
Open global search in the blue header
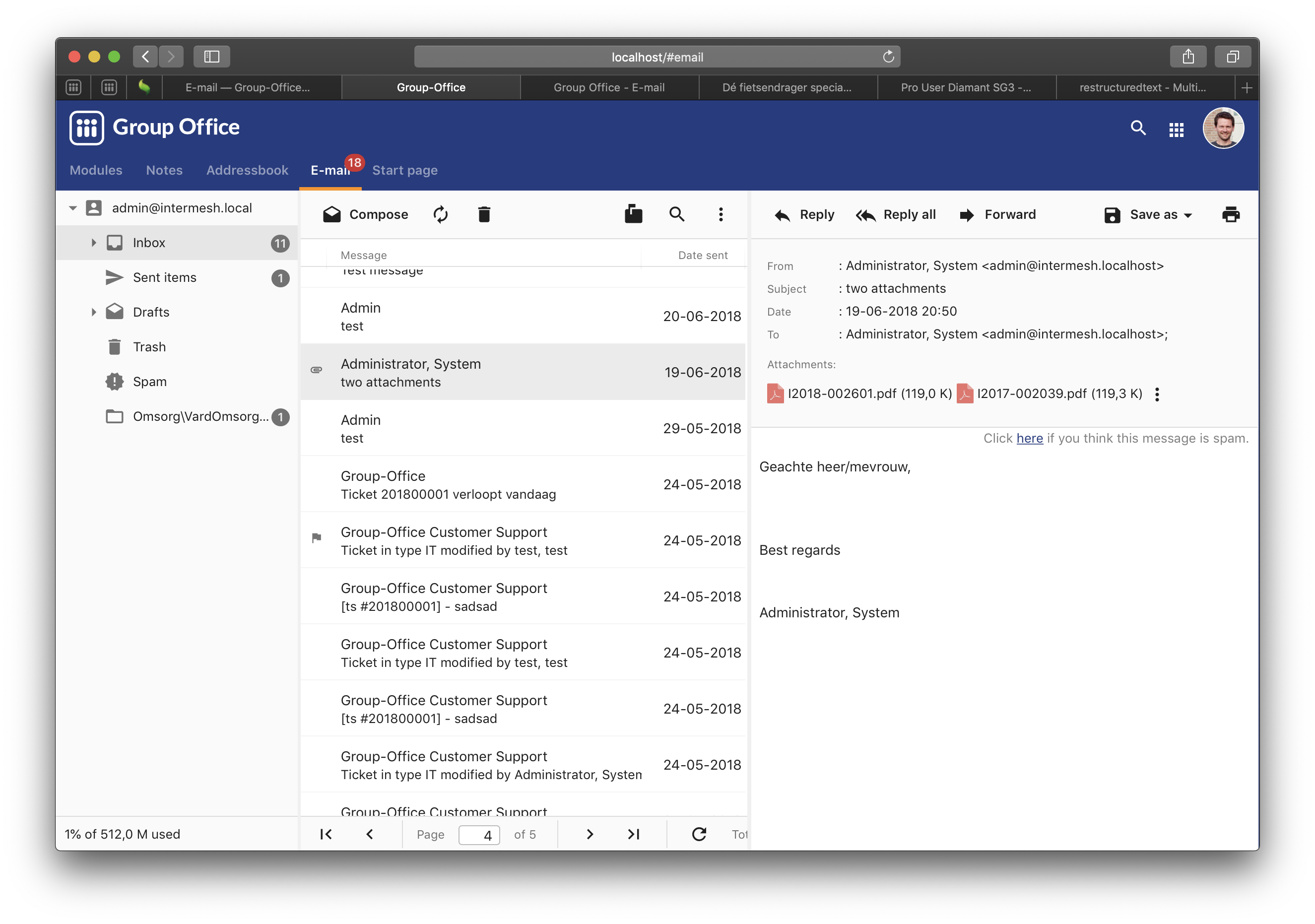pyautogui.click(x=1138, y=128)
